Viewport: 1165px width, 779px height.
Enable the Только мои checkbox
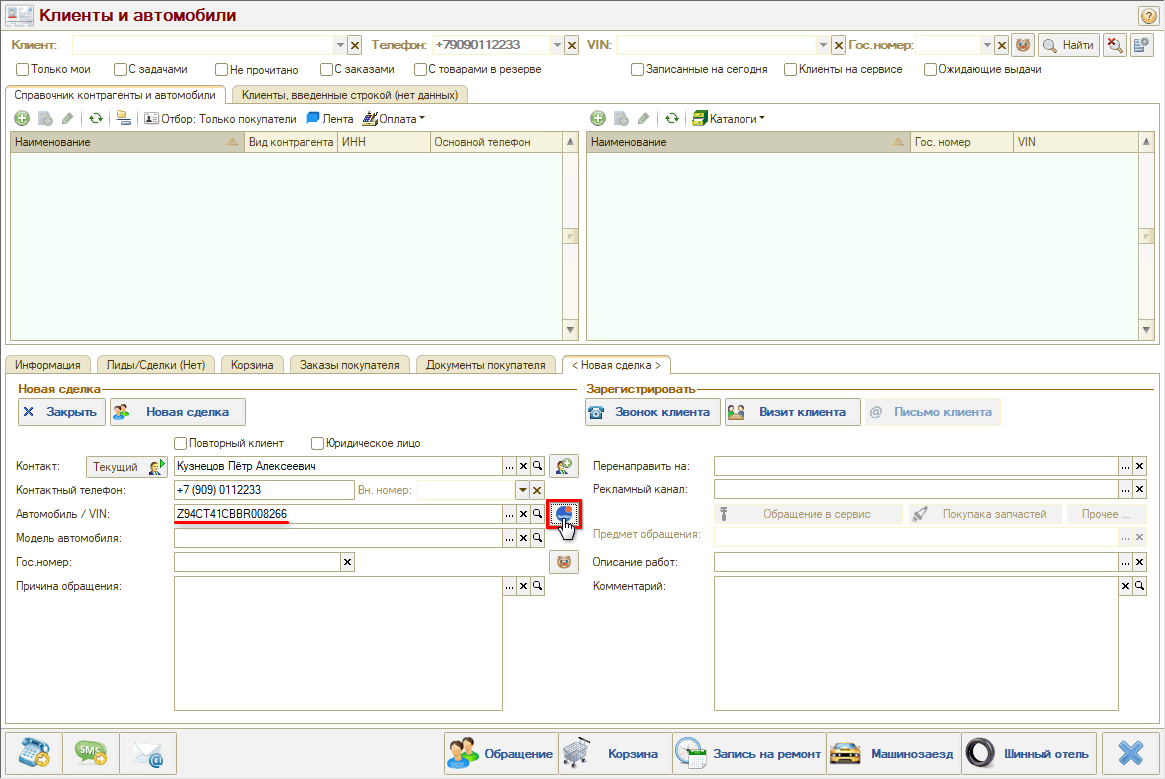[x=23, y=70]
